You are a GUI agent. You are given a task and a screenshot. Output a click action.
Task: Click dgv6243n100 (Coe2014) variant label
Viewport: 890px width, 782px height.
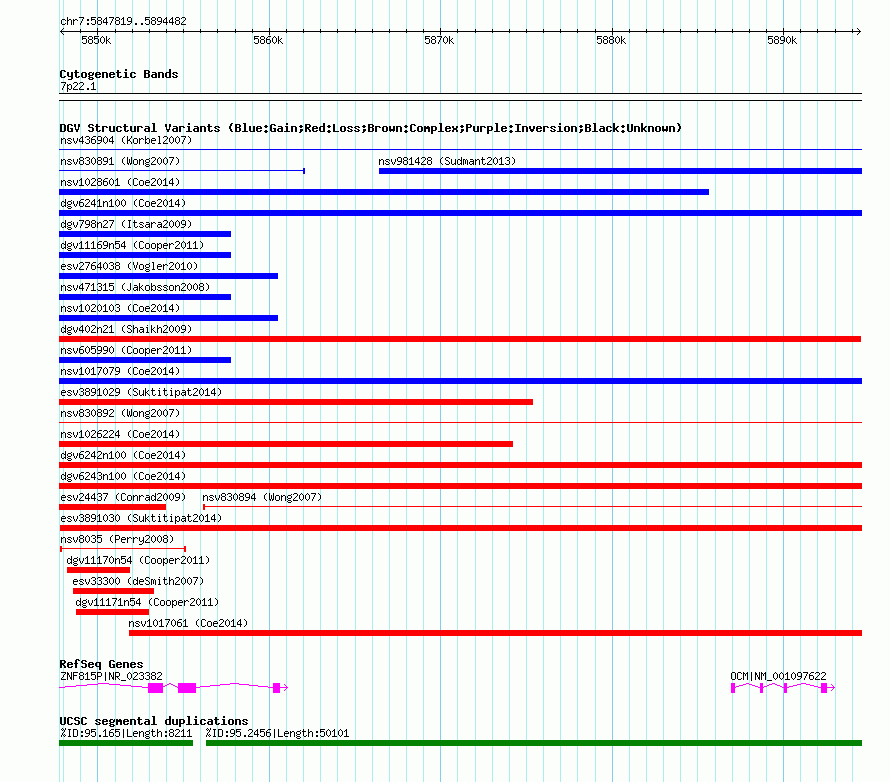point(123,476)
